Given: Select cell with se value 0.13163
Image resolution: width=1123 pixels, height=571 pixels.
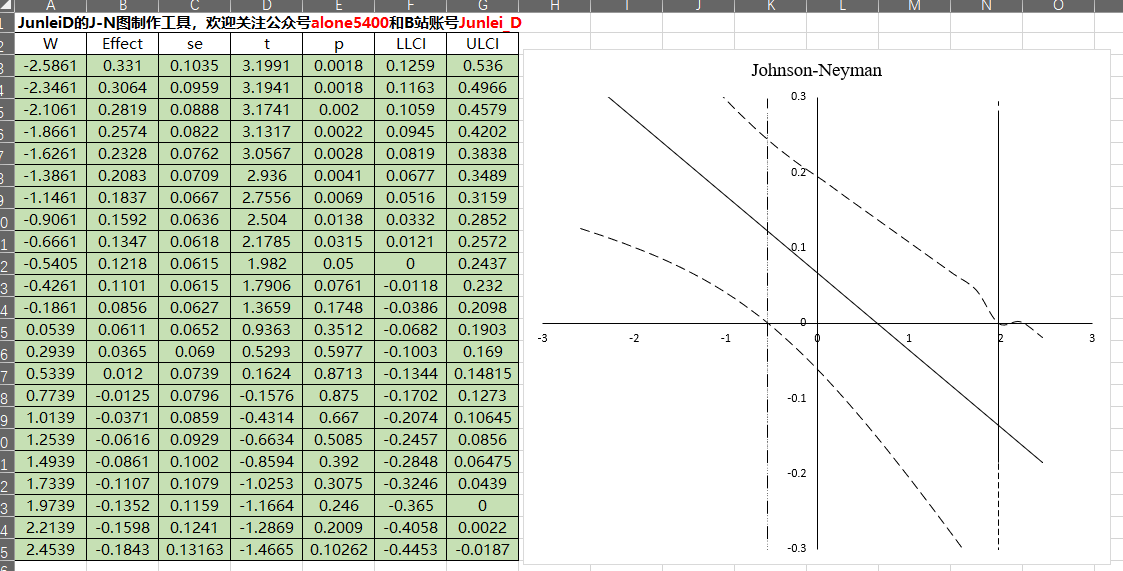Looking at the screenshot, I should (x=195, y=550).
